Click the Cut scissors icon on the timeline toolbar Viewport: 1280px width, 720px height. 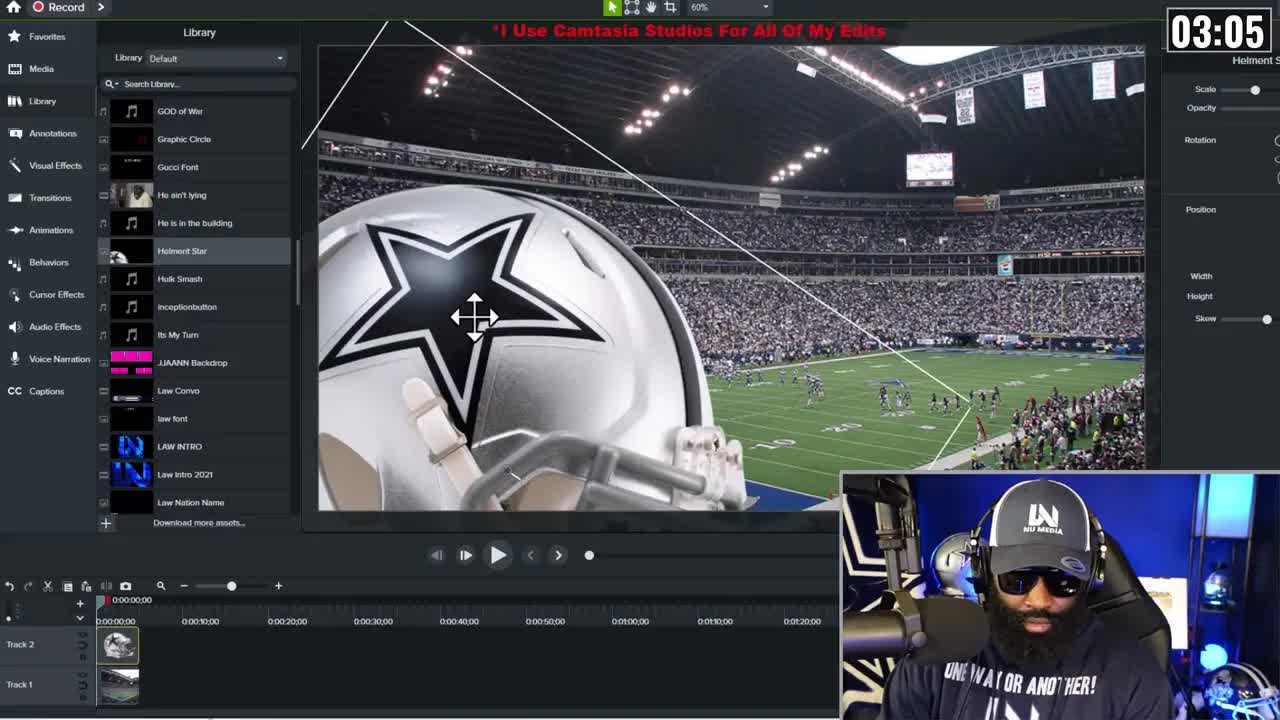tap(47, 585)
